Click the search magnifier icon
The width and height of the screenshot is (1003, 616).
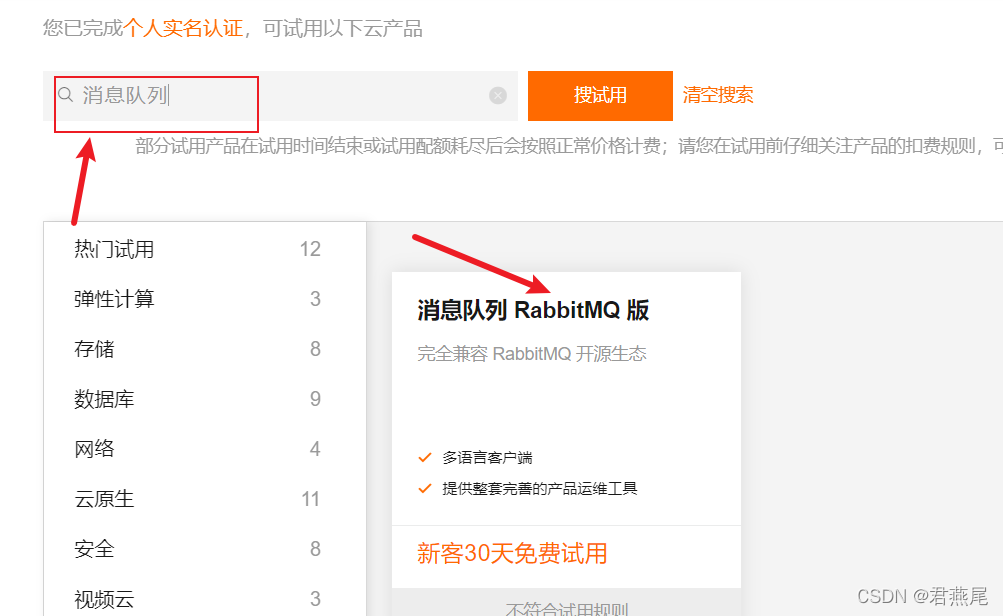pyautogui.click(x=65, y=95)
